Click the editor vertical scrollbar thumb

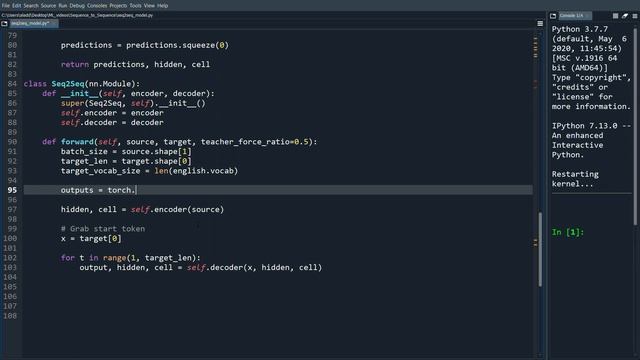540,249
